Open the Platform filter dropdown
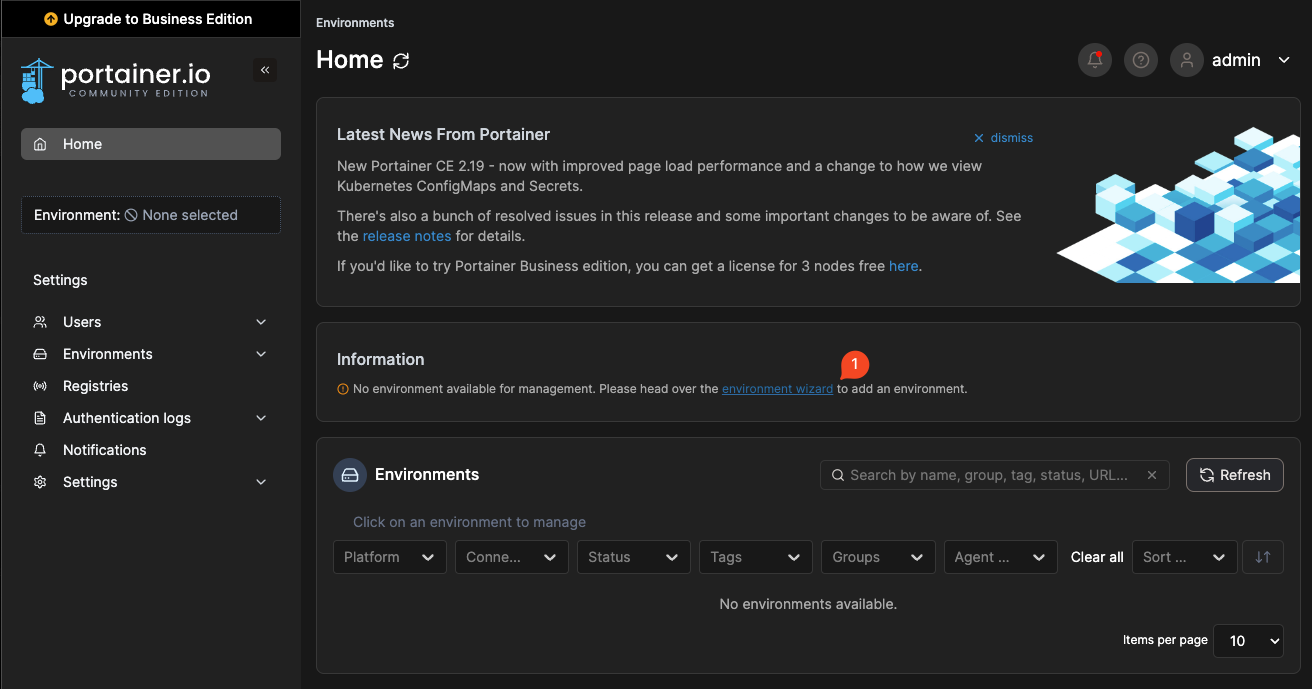This screenshot has height=689, width=1312. pyautogui.click(x=390, y=557)
